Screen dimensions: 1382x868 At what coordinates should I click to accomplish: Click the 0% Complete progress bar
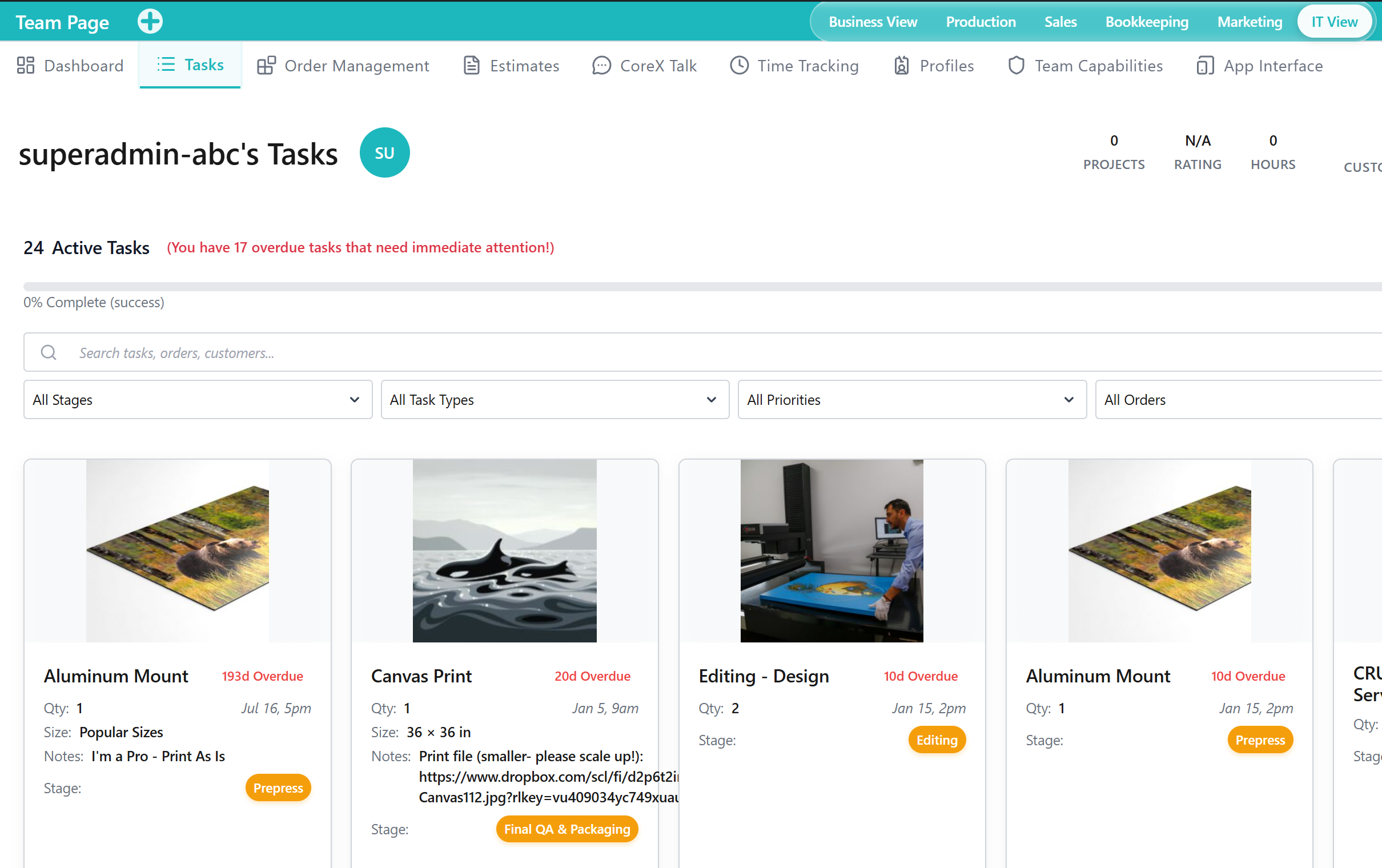pyautogui.click(x=702, y=287)
